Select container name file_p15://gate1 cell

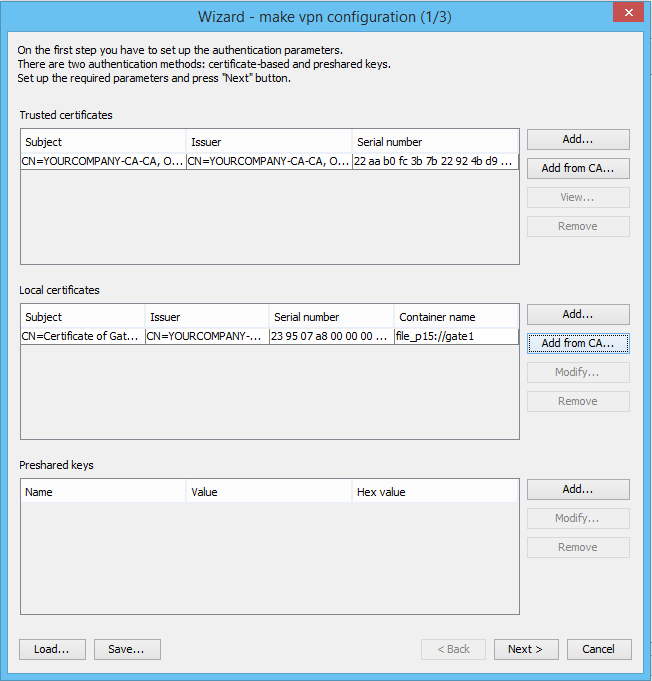456,337
